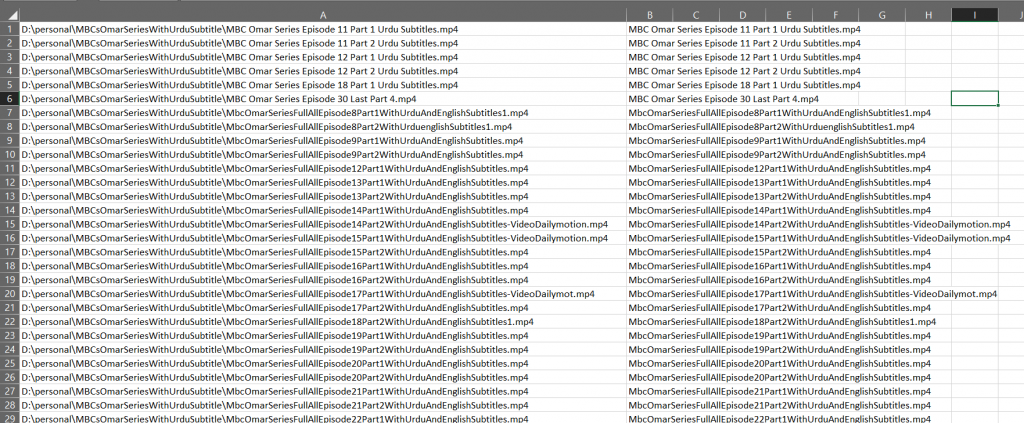Select column B header
1024x423 pixels.
[x=650, y=14]
